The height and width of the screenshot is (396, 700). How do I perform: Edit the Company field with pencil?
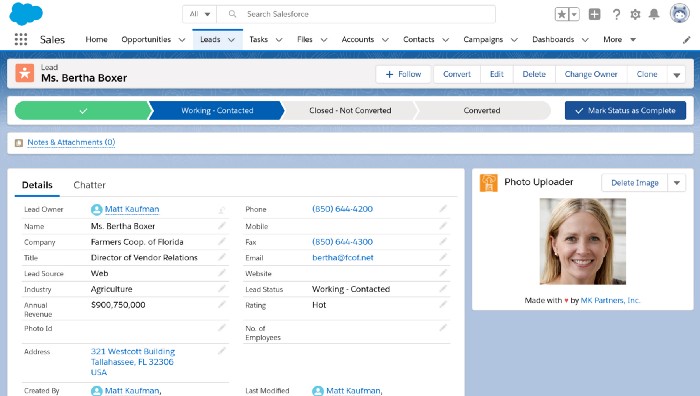[221, 241]
